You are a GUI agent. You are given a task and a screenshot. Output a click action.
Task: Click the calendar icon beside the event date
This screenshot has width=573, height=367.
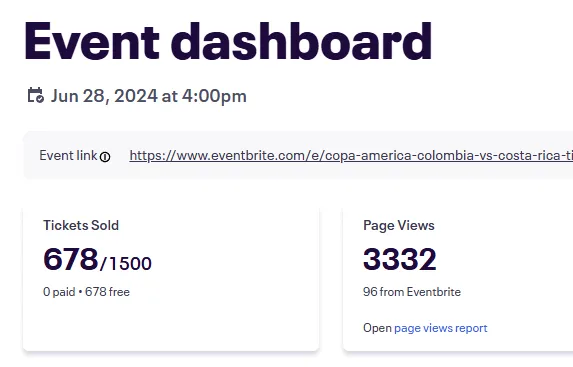36,95
